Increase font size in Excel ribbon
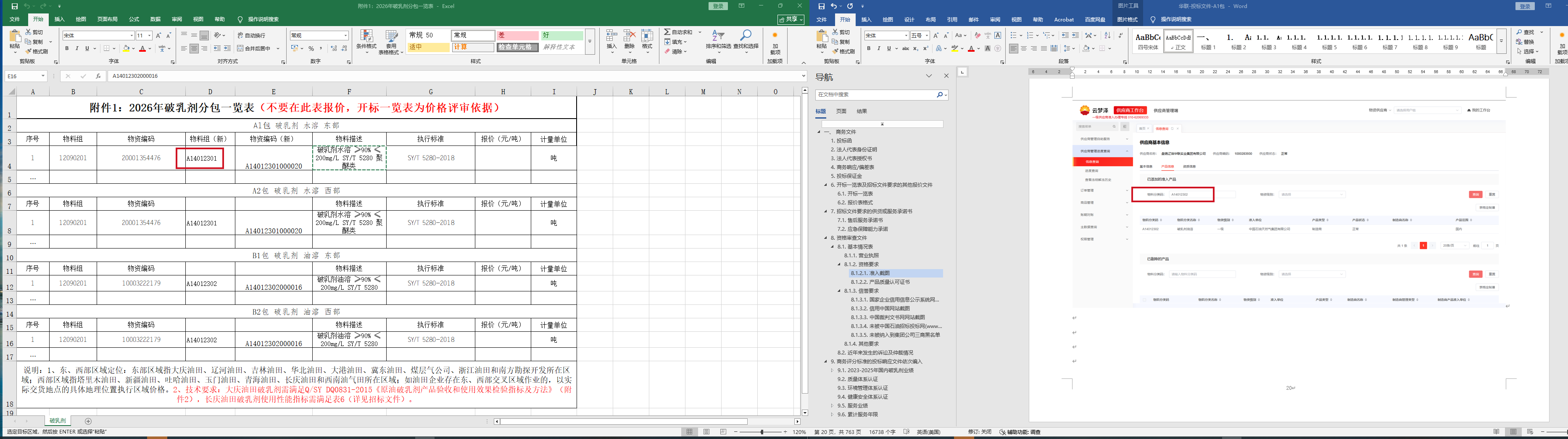Viewport: 1568px width, 439px height. [x=159, y=35]
